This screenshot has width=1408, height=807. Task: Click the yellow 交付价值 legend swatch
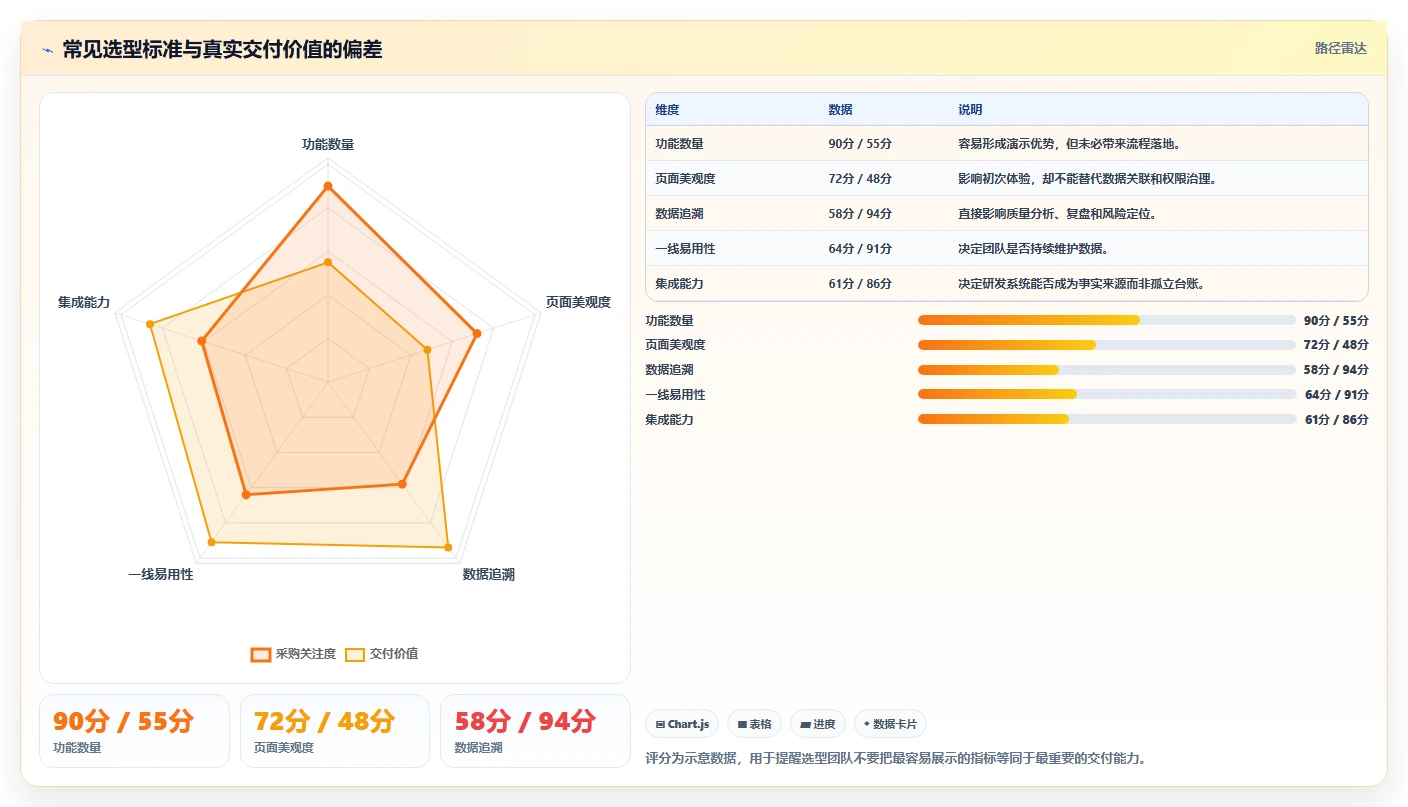(355, 654)
